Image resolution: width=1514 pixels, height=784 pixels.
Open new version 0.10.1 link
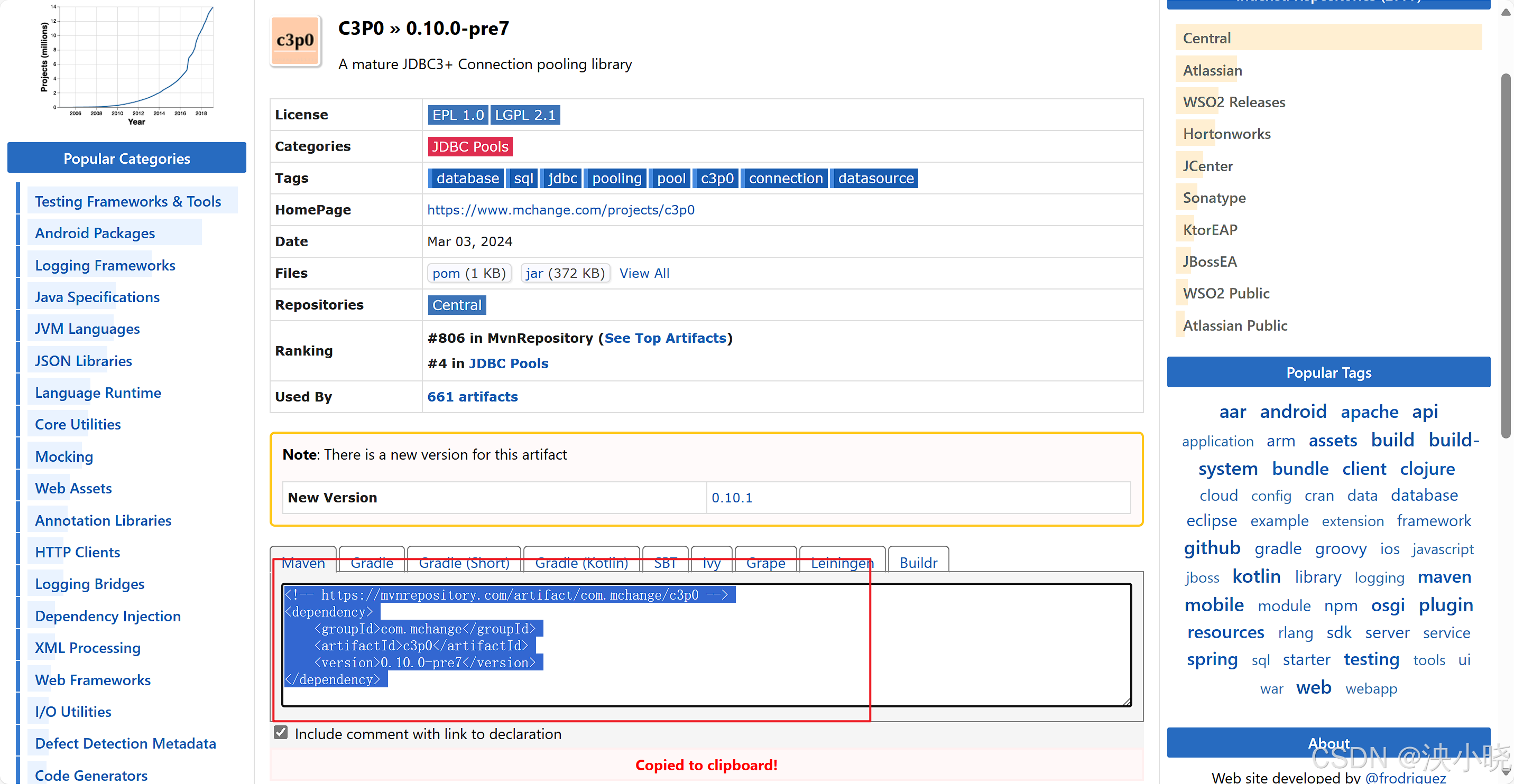coord(731,498)
